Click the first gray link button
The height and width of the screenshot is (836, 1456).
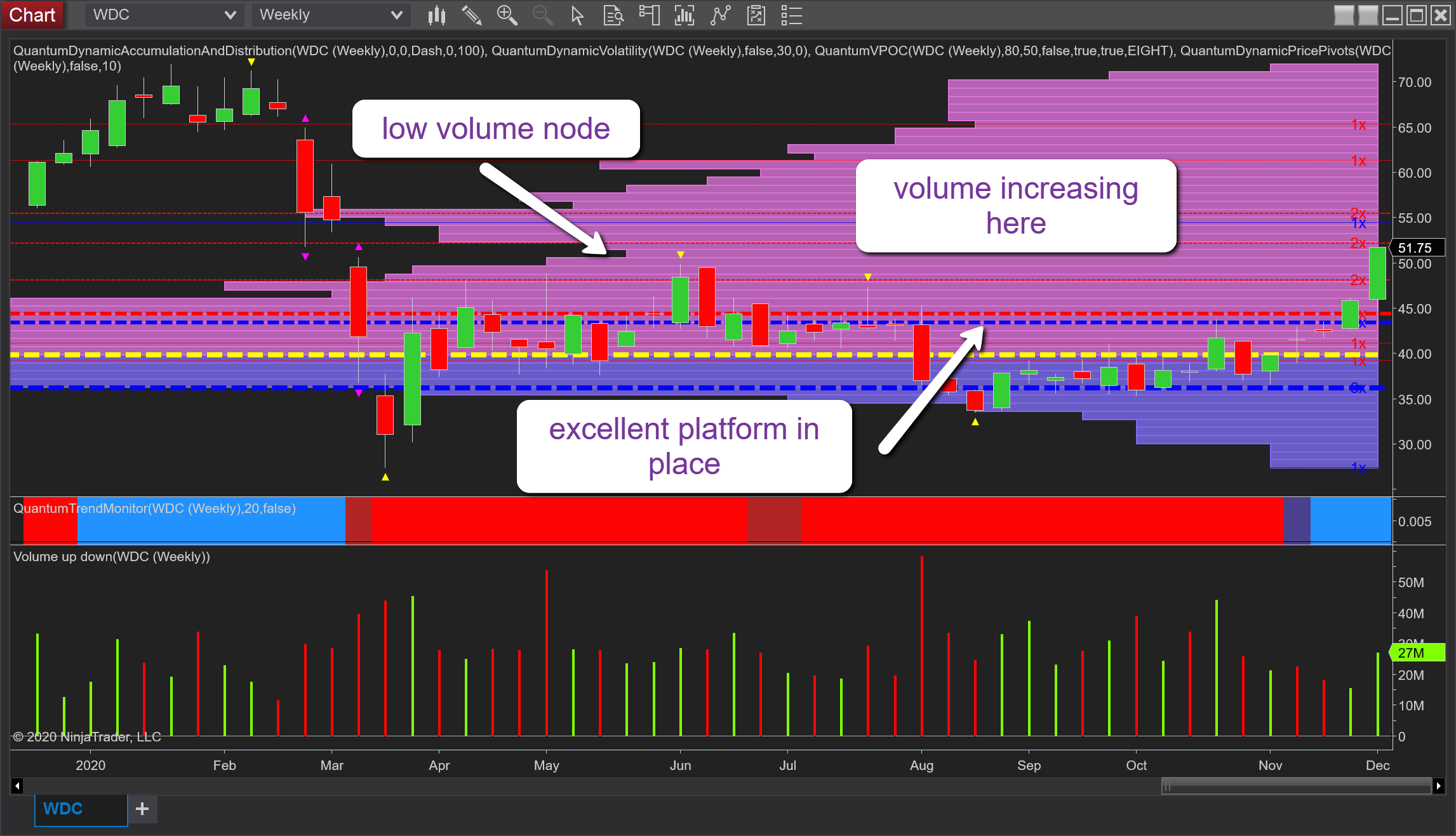click(1344, 15)
